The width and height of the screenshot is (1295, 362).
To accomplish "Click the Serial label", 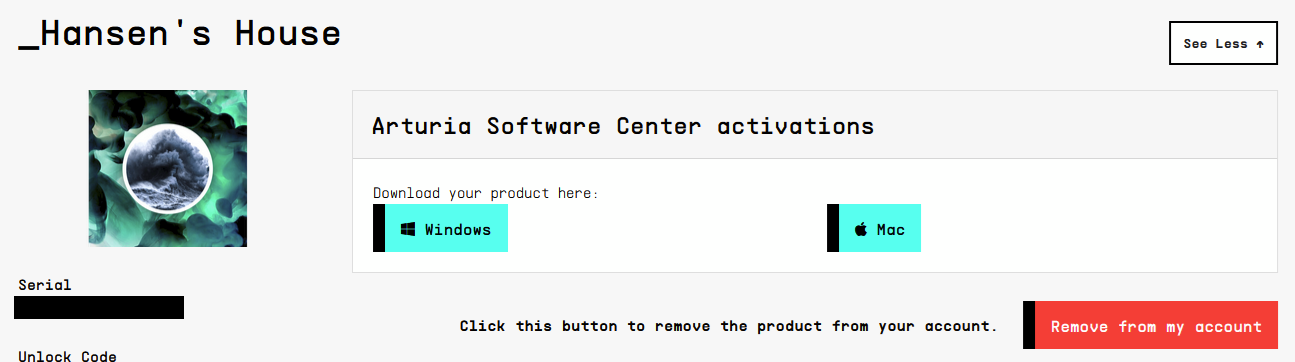I will click(45, 284).
